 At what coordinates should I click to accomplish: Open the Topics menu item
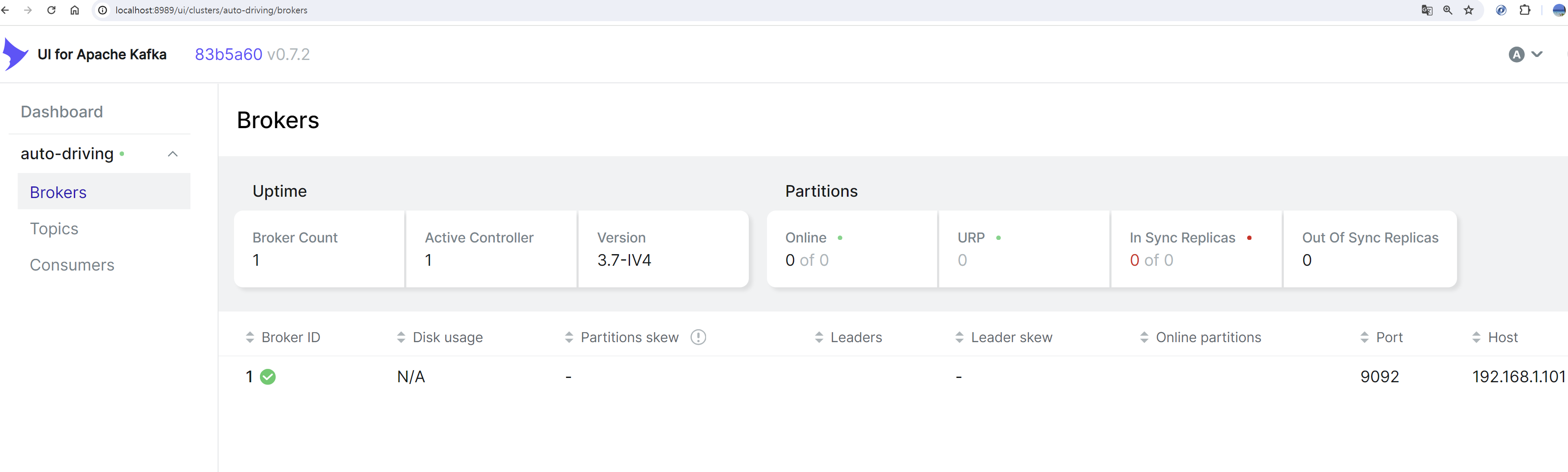pyautogui.click(x=54, y=229)
